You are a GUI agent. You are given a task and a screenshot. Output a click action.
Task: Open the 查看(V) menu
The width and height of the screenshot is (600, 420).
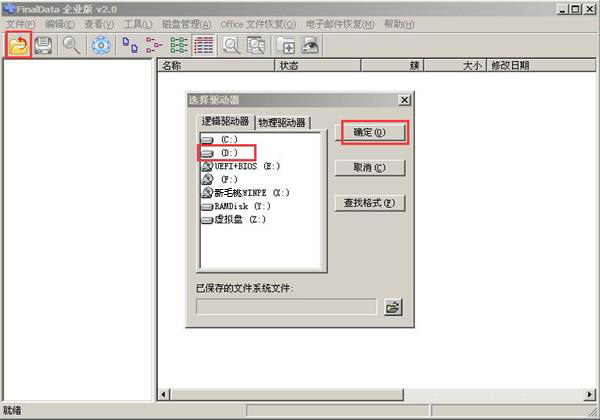[99, 24]
